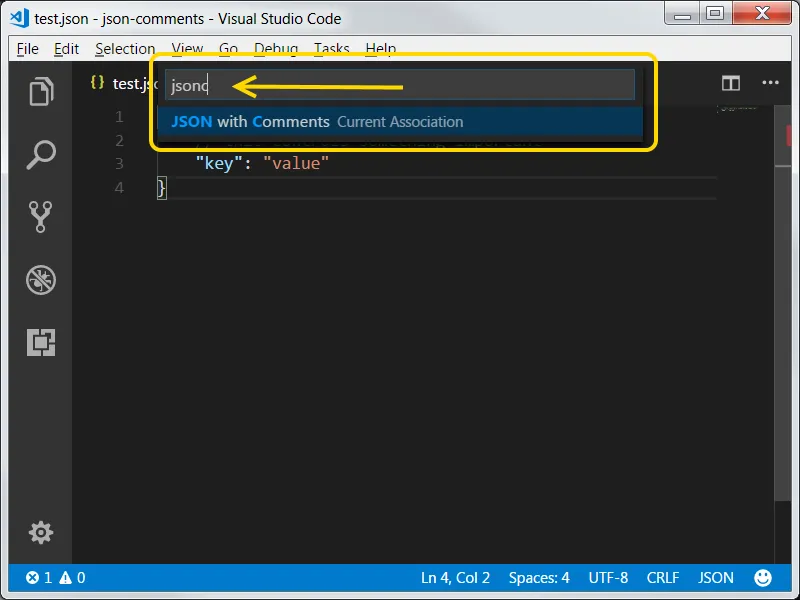The width and height of the screenshot is (800, 600).
Task: Click line number 3 in the gutter
Action: (119, 163)
